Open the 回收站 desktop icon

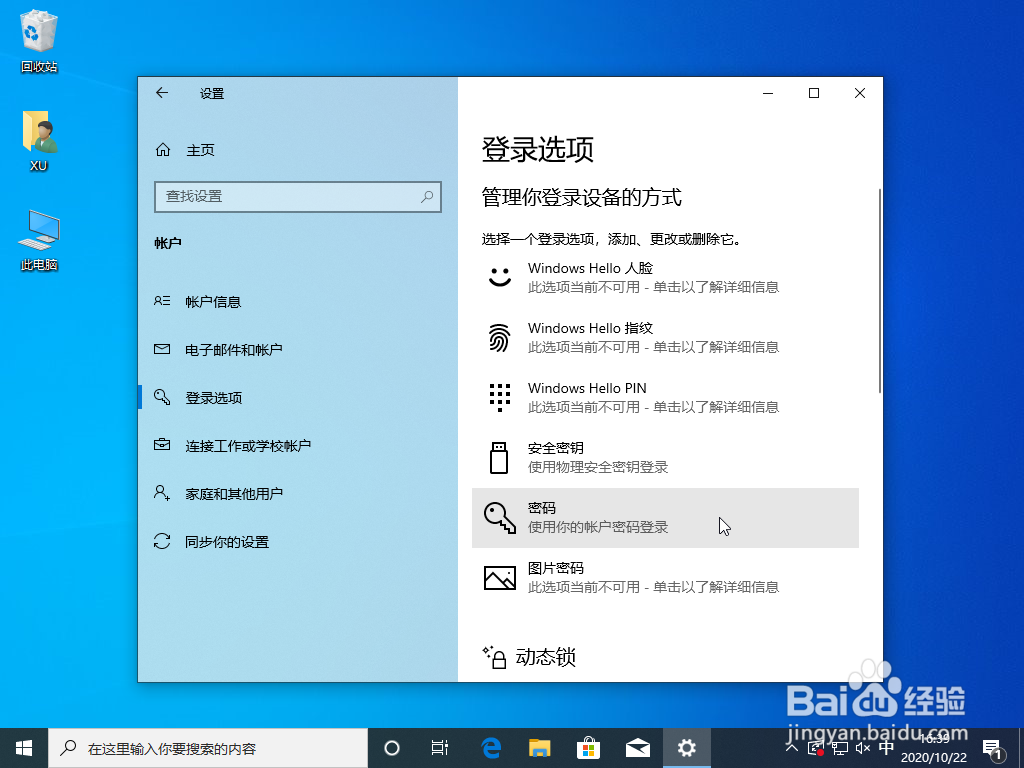39,40
